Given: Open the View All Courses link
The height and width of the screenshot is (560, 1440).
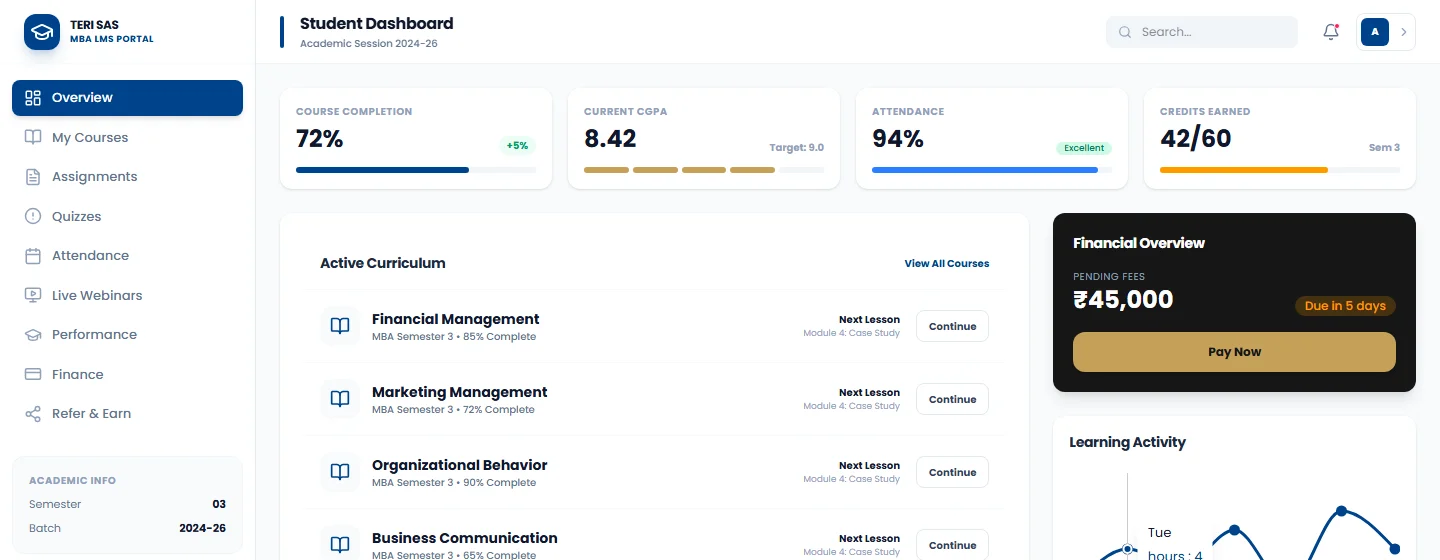Looking at the screenshot, I should [x=946, y=264].
